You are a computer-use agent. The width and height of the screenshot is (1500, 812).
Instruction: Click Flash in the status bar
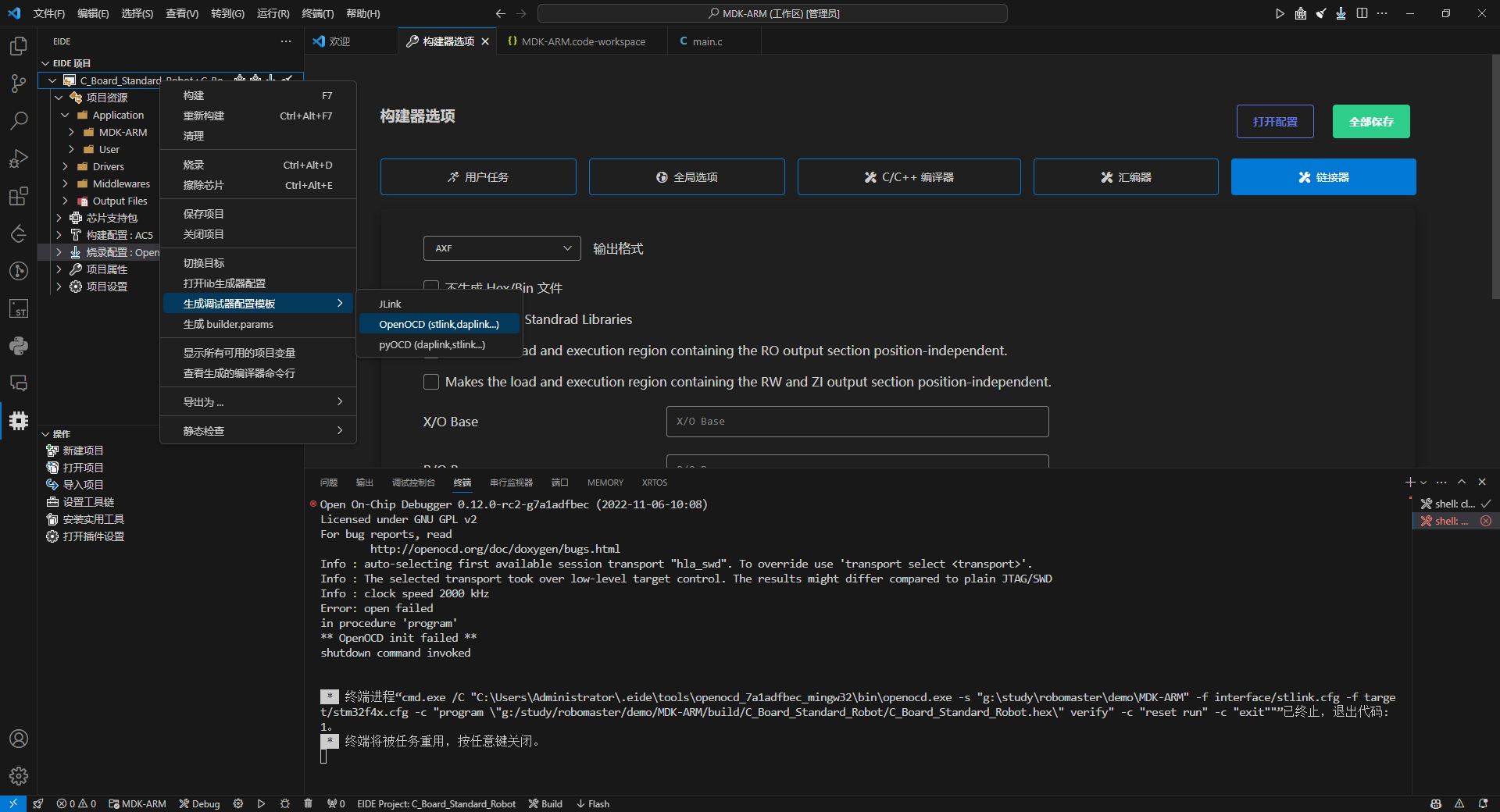(593, 803)
